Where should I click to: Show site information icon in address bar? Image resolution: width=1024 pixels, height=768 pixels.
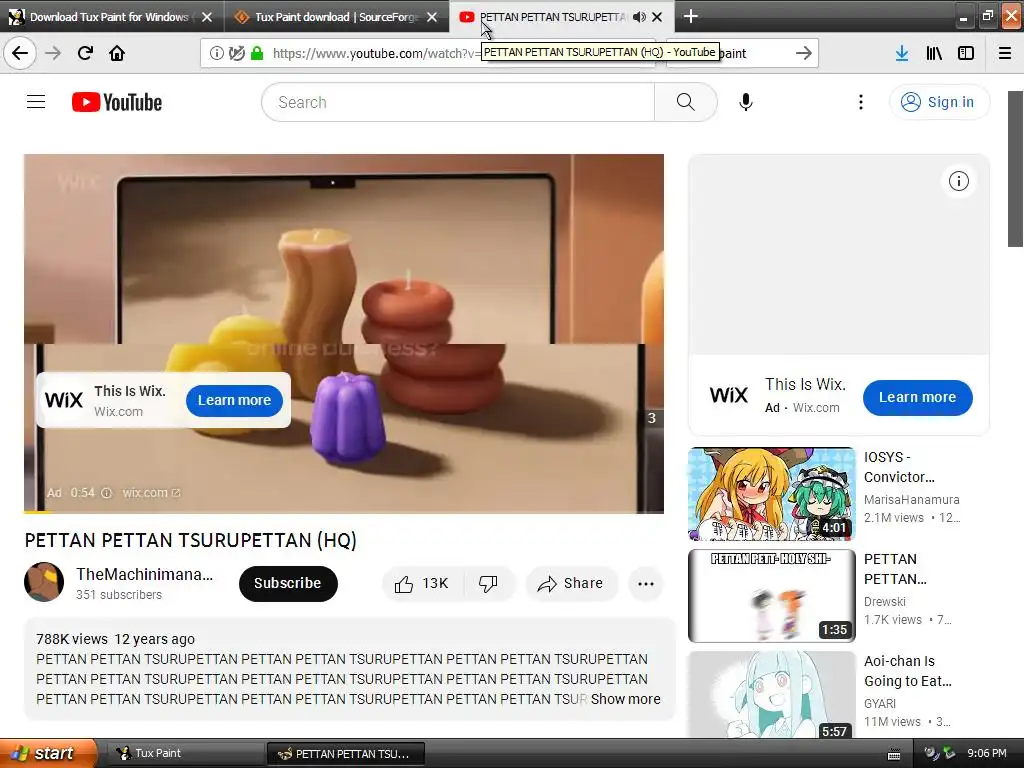click(217, 53)
